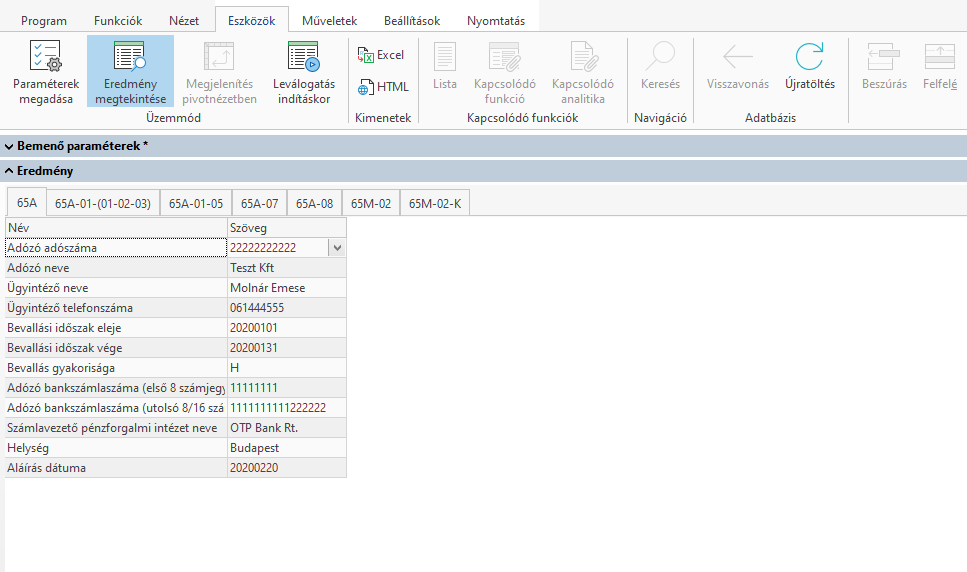Click the 061444555 phone value

(x=287, y=308)
